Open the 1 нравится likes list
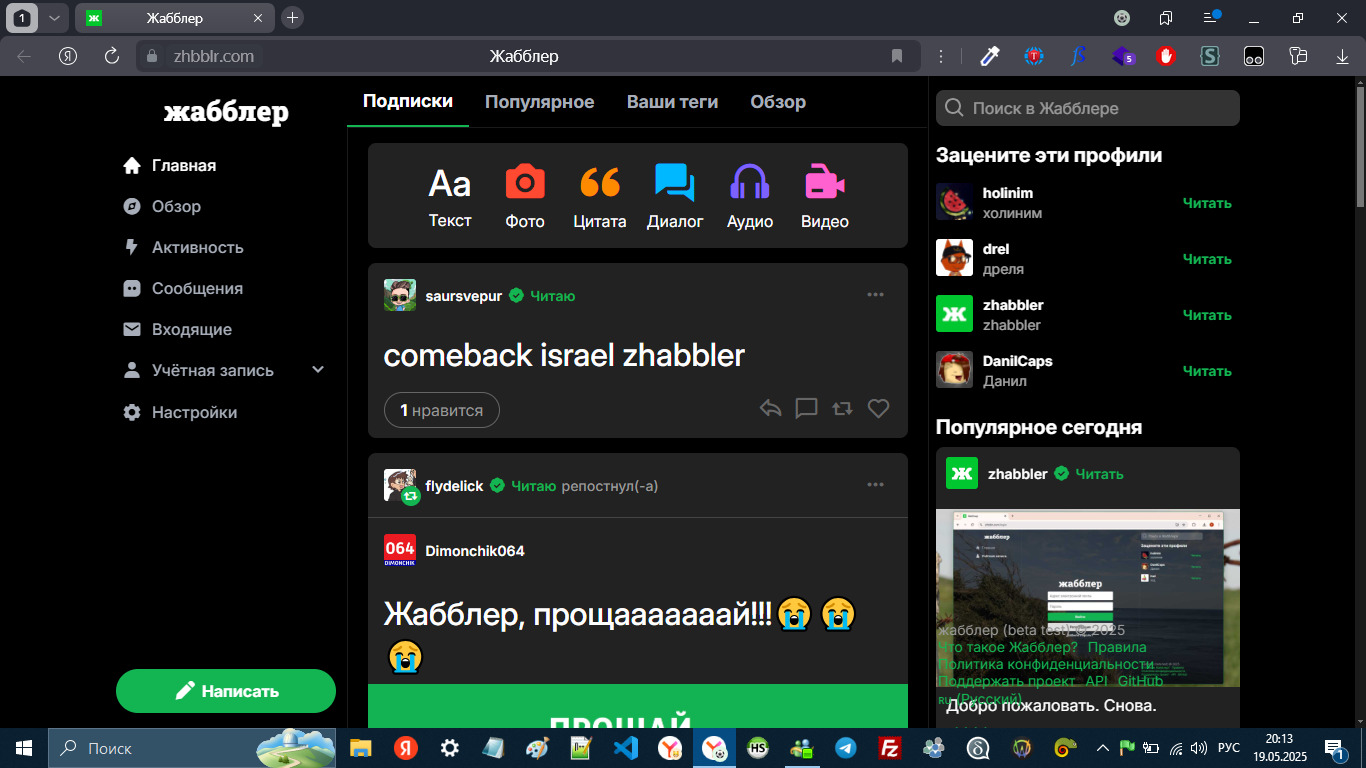The height and width of the screenshot is (768, 1366). (x=441, y=410)
